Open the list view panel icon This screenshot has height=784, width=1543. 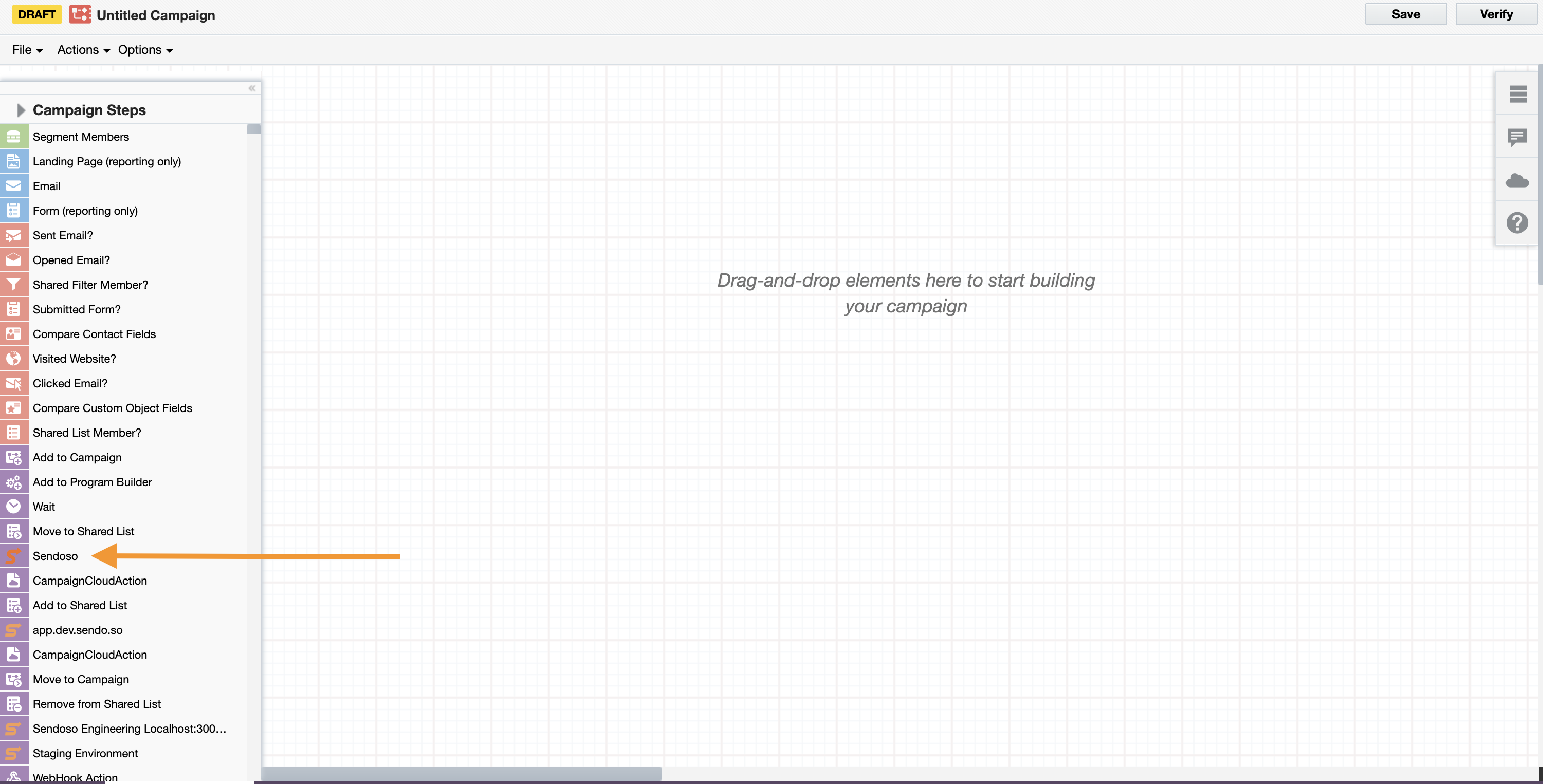pyautogui.click(x=1517, y=94)
